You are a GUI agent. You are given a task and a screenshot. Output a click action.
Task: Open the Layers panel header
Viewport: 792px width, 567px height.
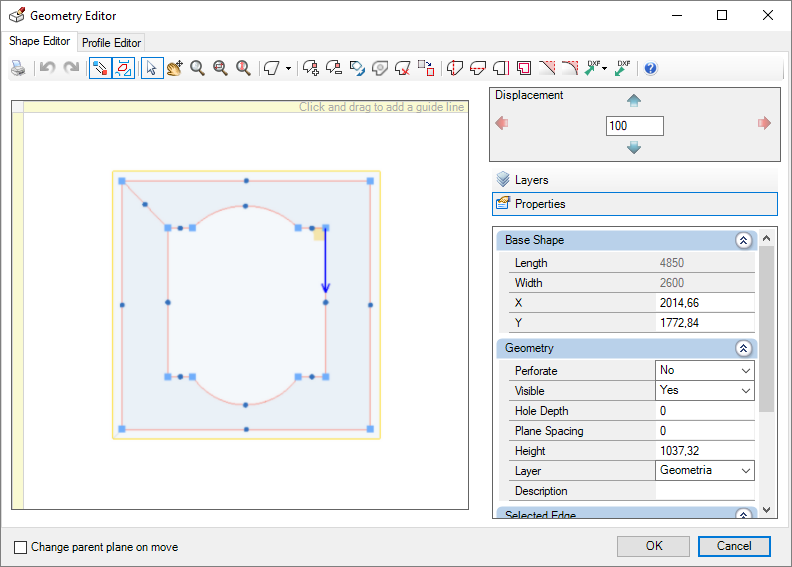pyautogui.click(x=634, y=180)
